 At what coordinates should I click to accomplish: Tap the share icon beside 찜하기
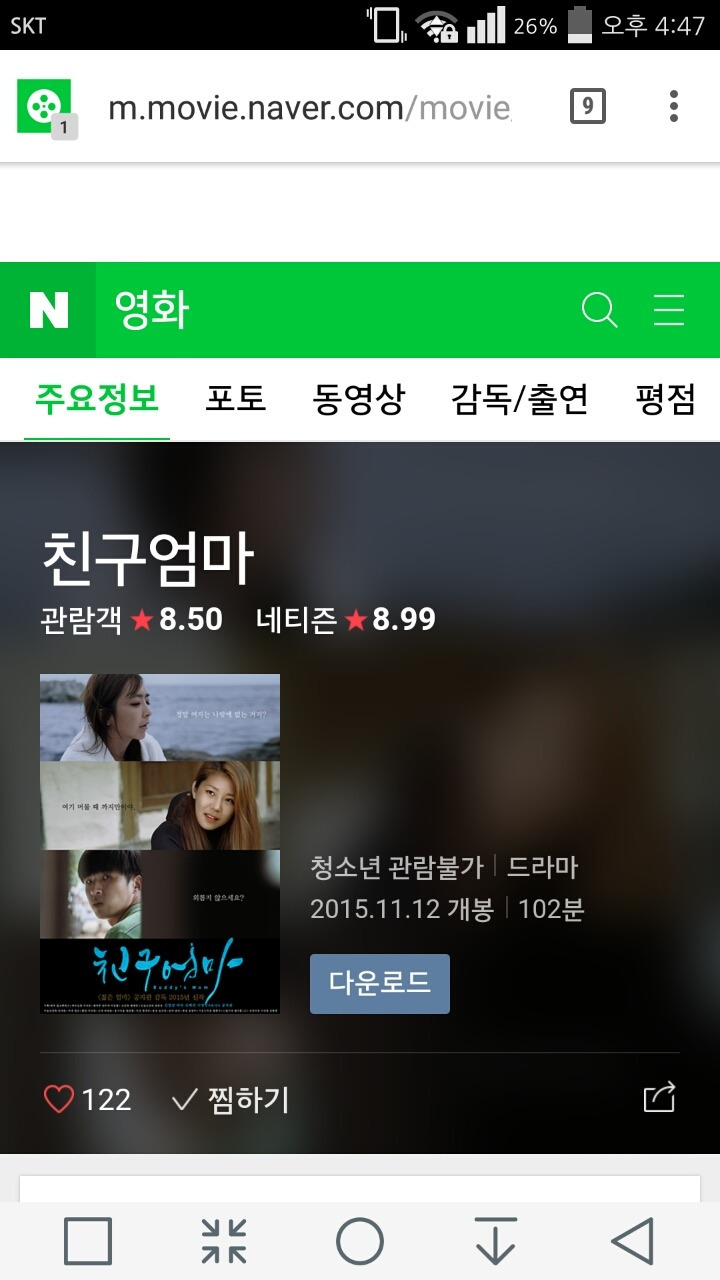pos(660,1098)
